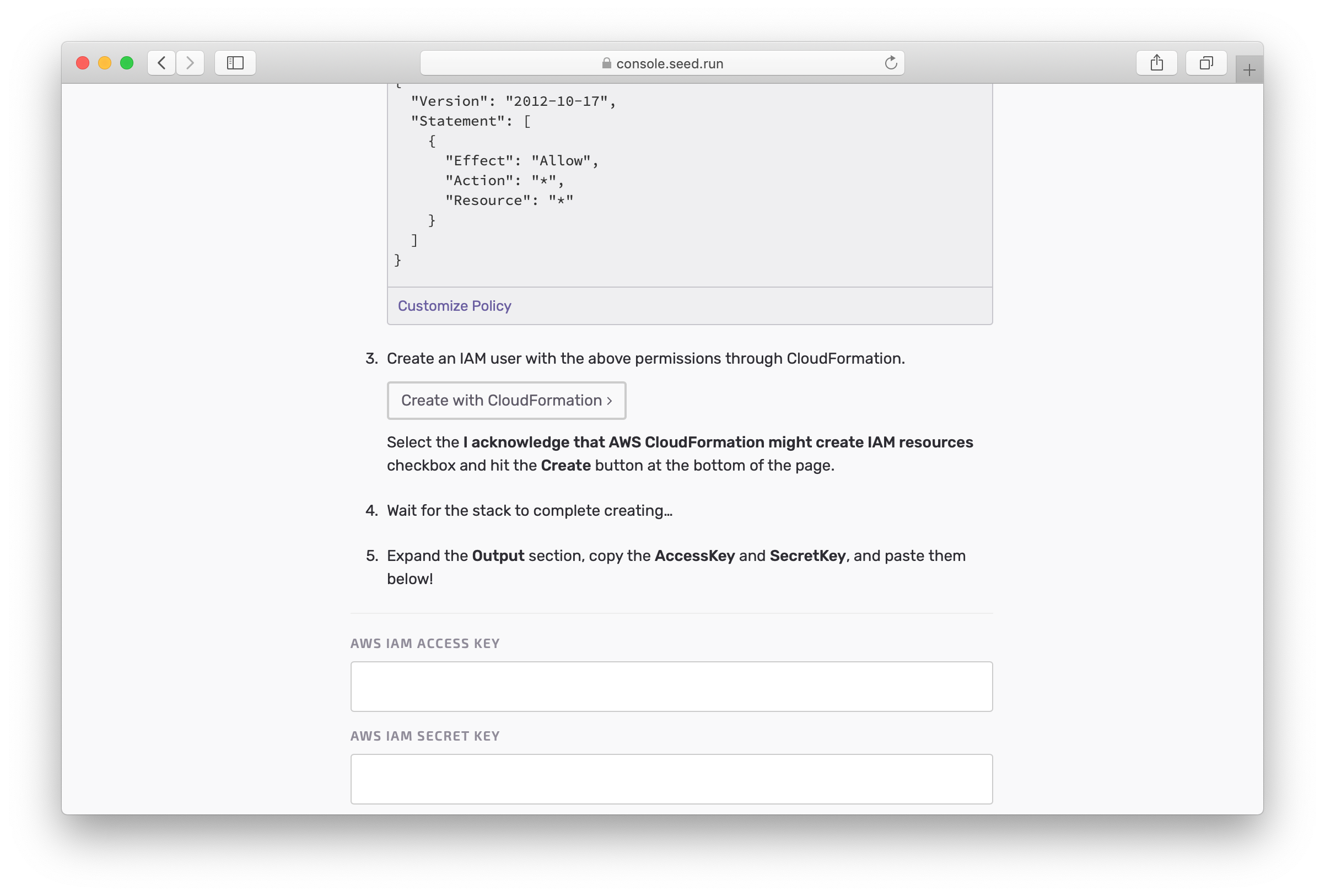The image size is (1325, 896).
Task: Open a new tab with plus icon
Action: click(1248, 70)
